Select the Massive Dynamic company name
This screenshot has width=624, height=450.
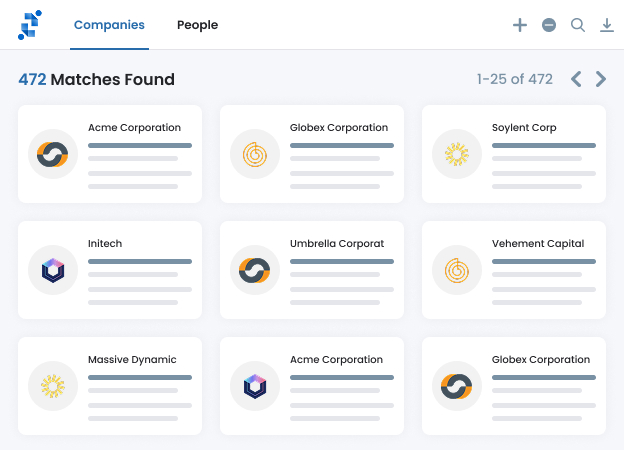pyautogui.click(x=132, y=360)
